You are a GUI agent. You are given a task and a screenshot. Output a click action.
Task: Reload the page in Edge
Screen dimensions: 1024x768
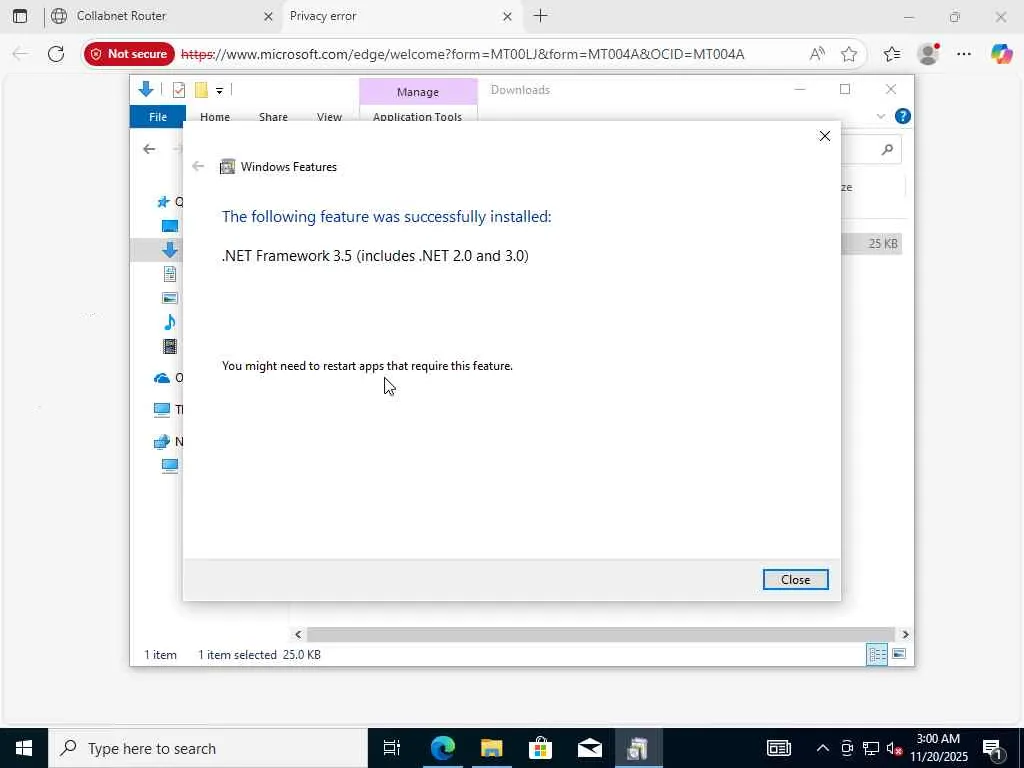click(x=56, y=54)
